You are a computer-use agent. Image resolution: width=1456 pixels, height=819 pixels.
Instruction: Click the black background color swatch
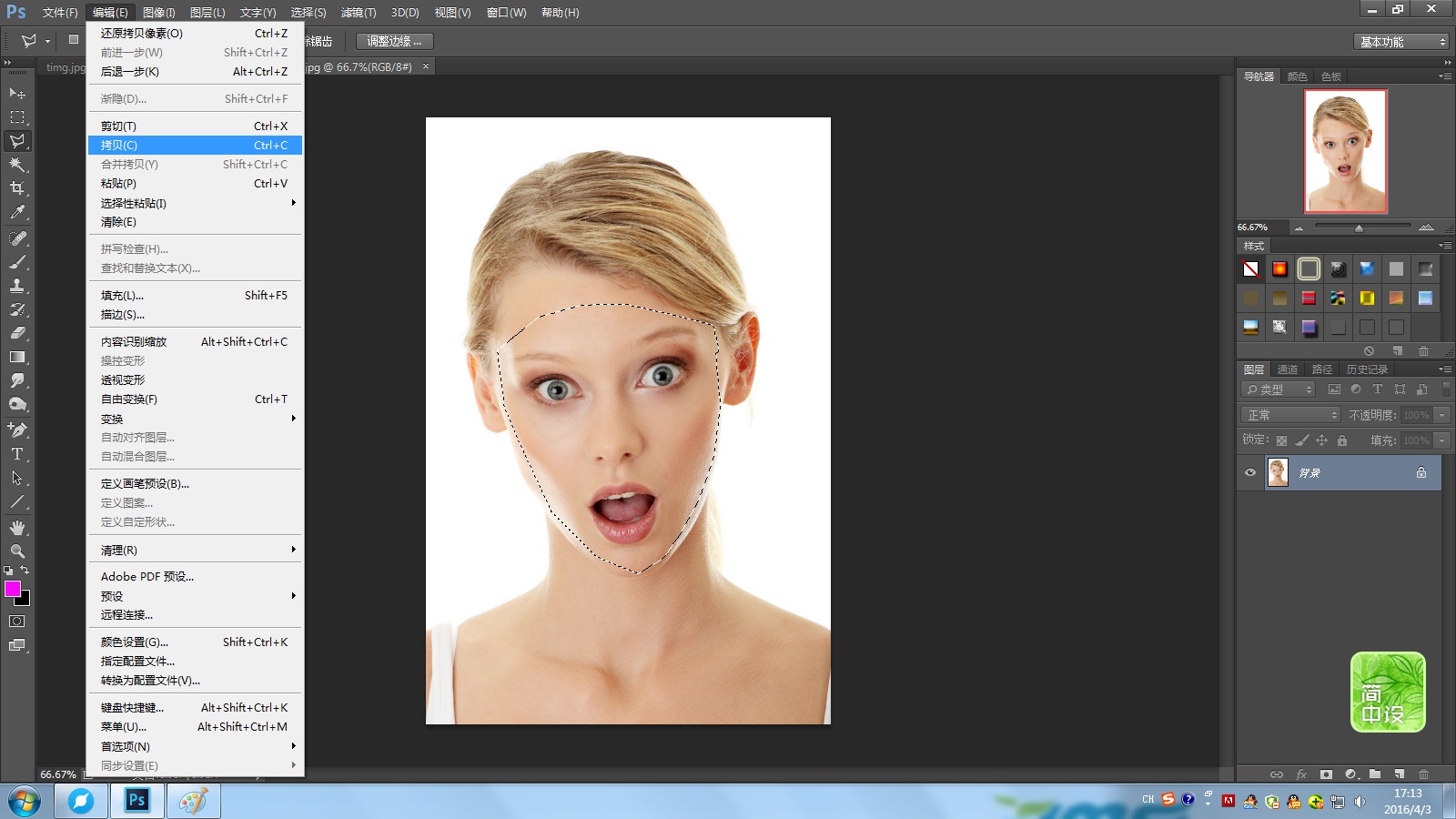[x=25, y=600]
